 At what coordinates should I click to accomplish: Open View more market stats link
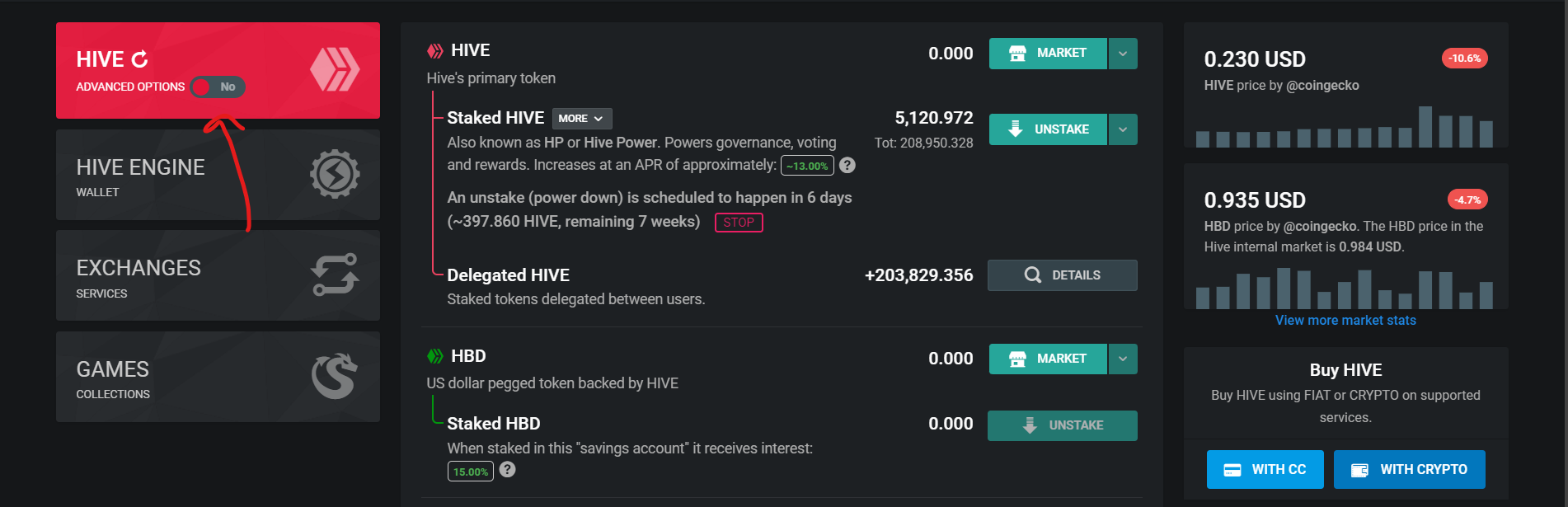[1345, 320]
